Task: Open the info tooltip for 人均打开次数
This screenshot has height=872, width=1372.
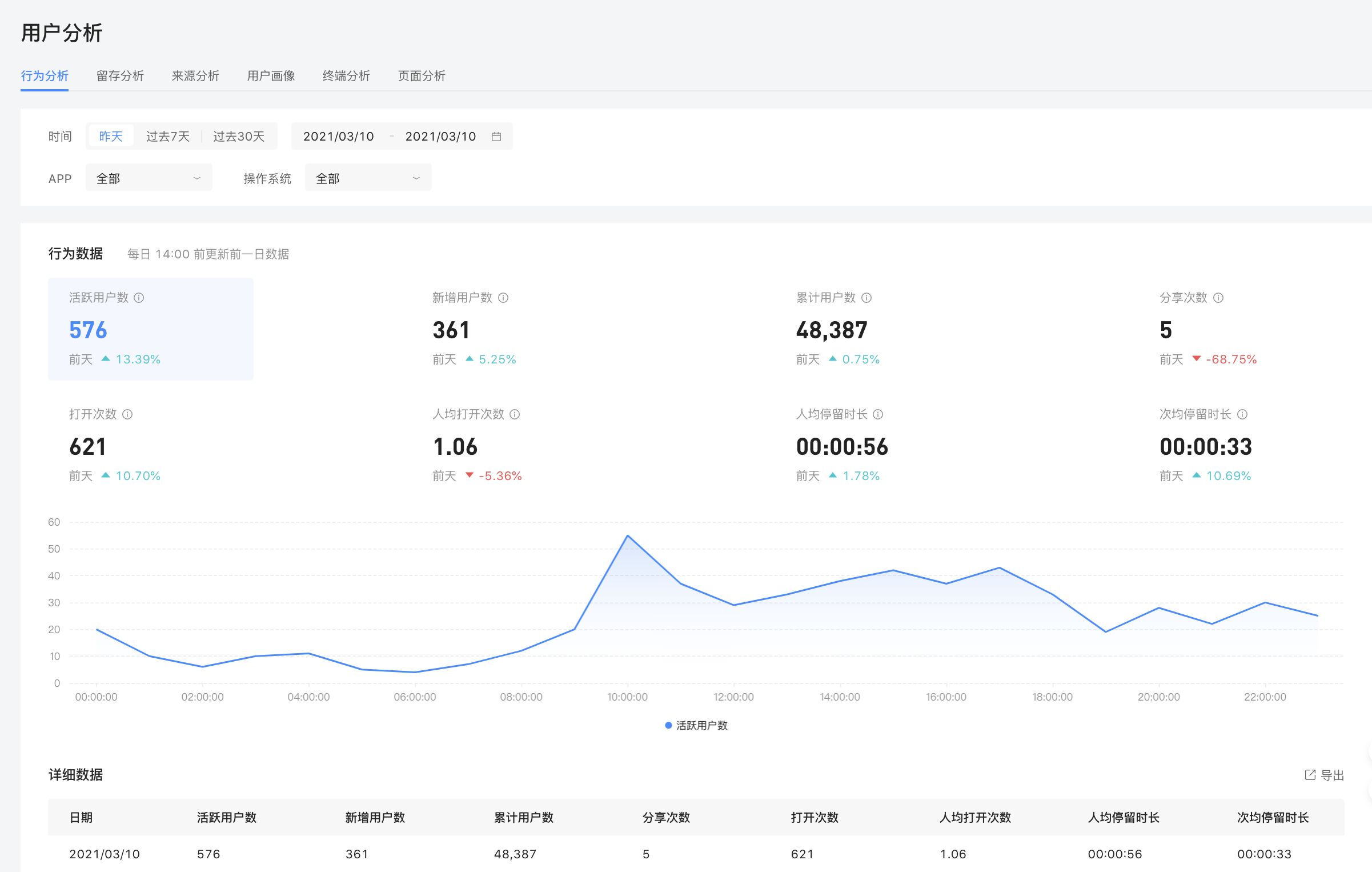Action: pos(515,414)
